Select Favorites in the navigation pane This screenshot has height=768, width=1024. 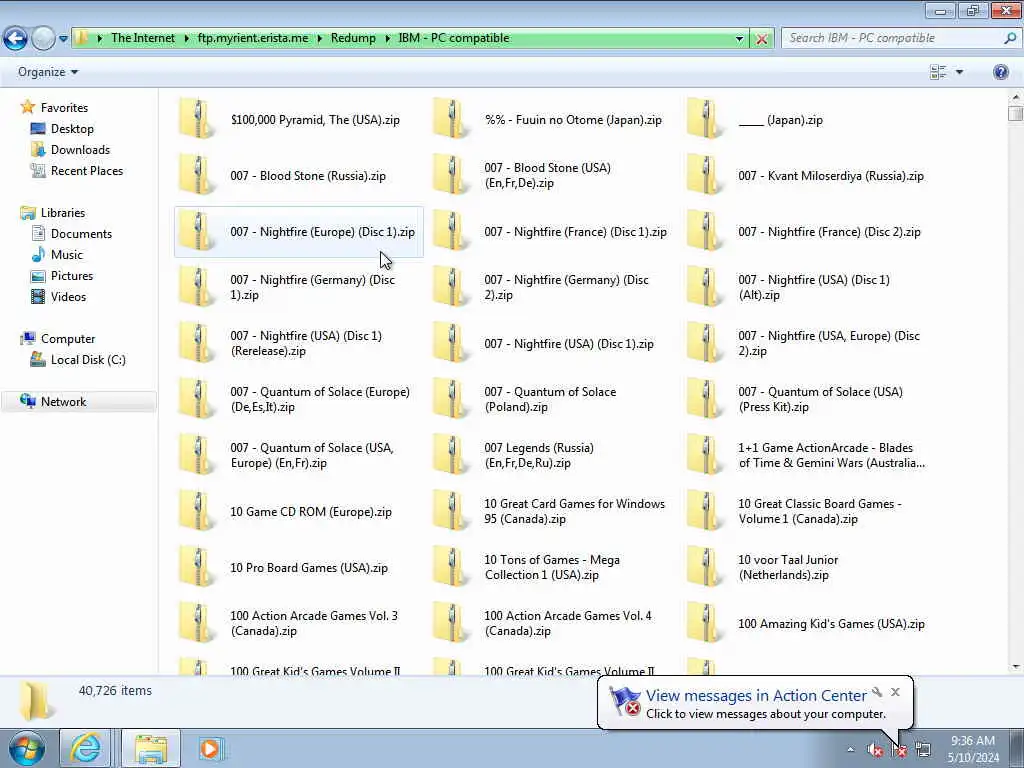coord(64,108)
